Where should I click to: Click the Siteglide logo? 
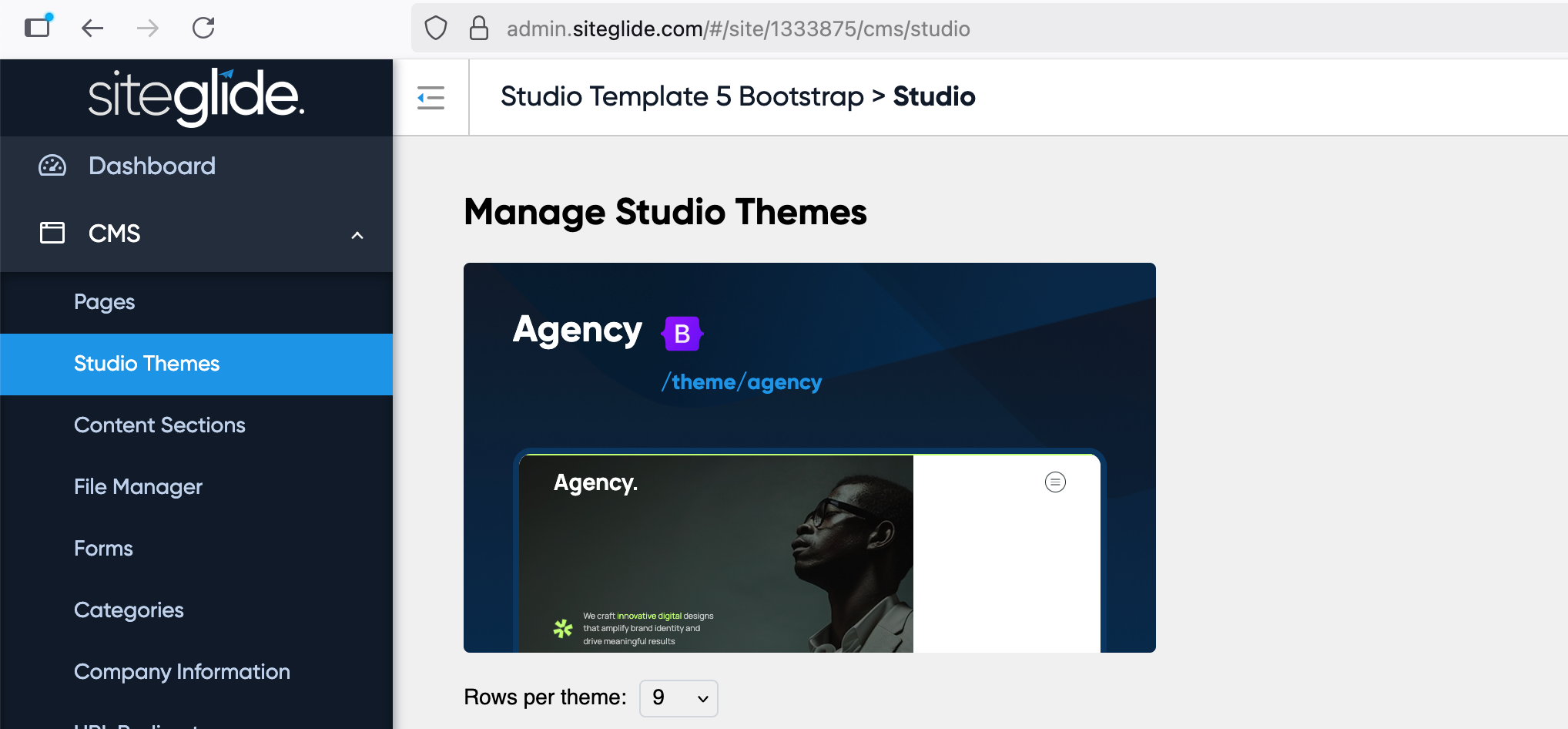coord(196,97)
